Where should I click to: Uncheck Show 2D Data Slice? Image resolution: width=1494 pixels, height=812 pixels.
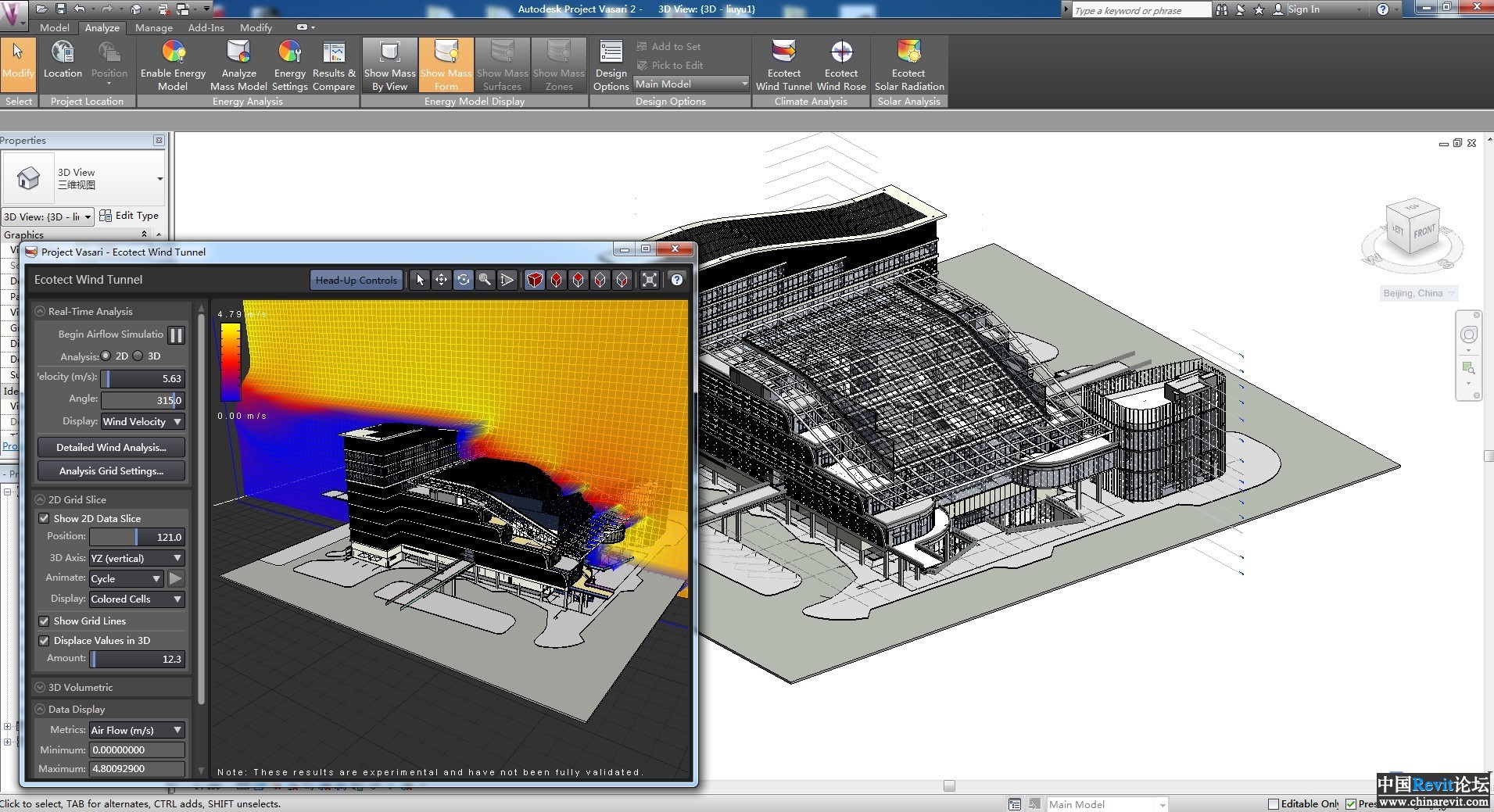(45, 518)
